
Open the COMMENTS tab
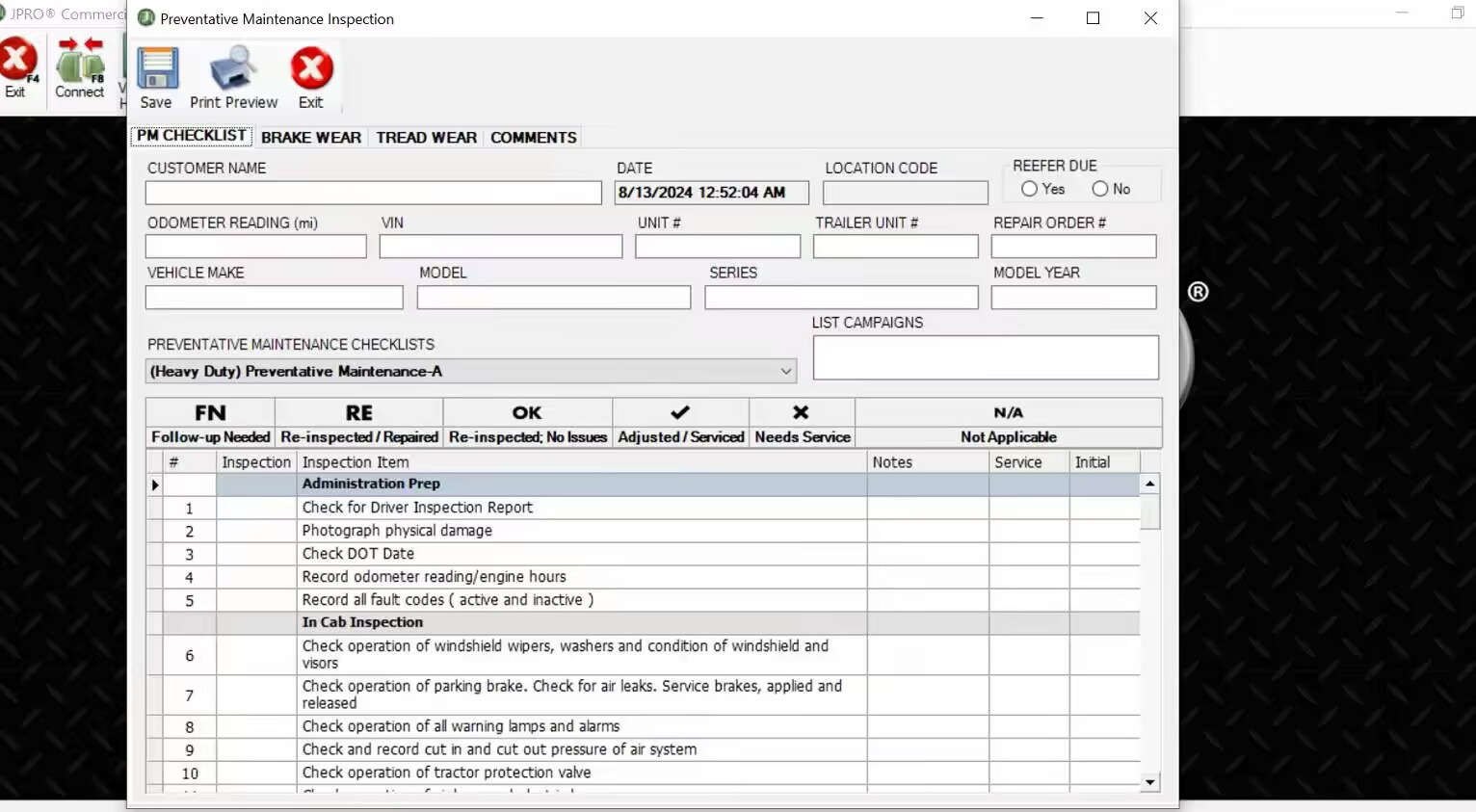(533, 137)
